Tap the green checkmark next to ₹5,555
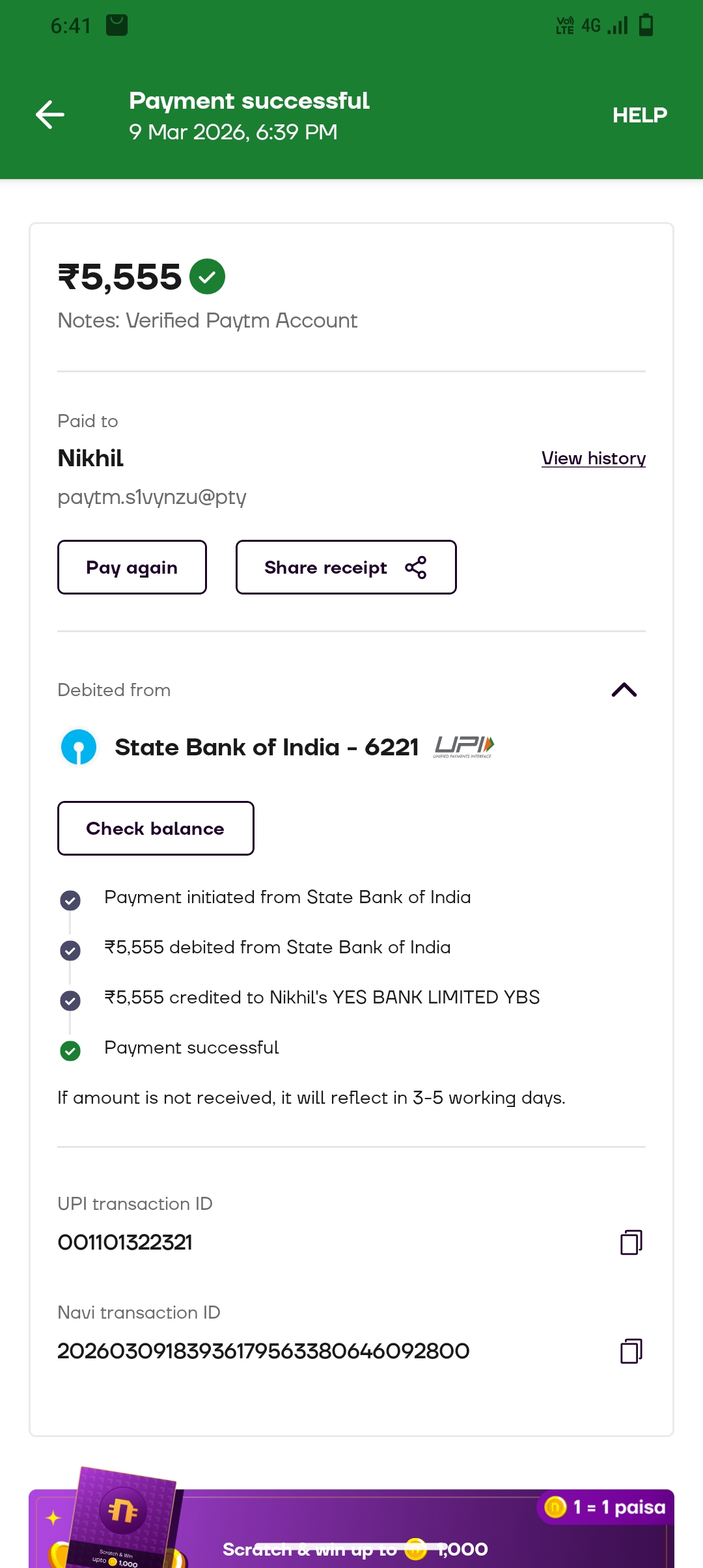This screenshot has height=1568, width=703. click(x=207, y=277)
